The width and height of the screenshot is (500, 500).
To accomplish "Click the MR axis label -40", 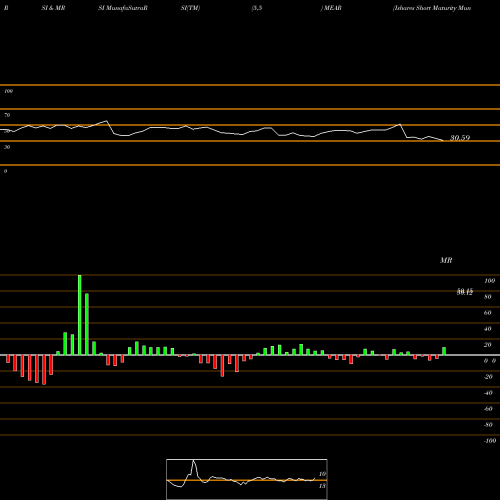I will point(488,393).
